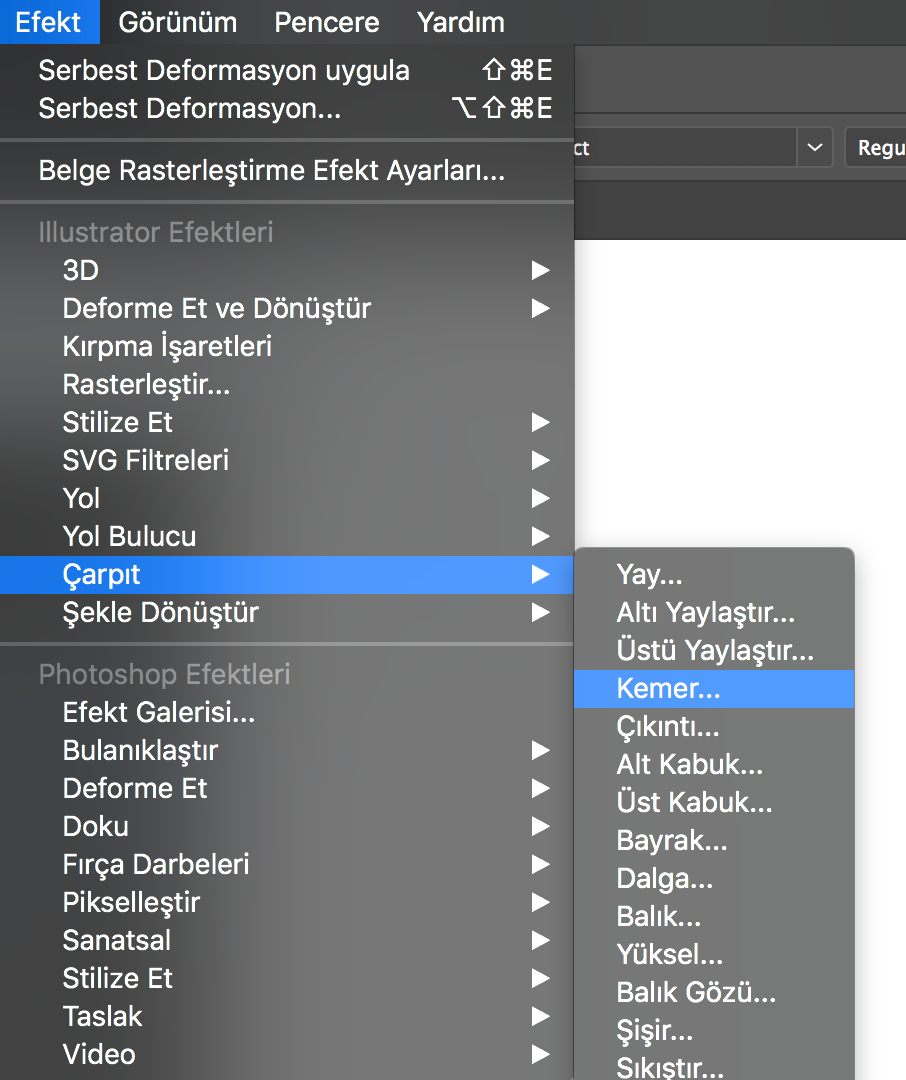906x1080 pixels.
Task: Choose Rasterleştir... effect
Action: pyautogui.click(x=287, y=384)
